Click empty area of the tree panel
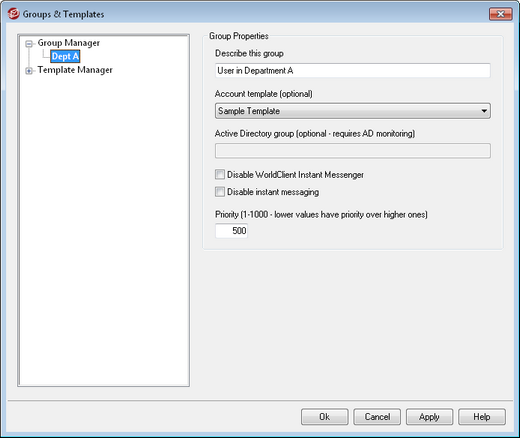This screenshot has width=520, height=438. click(x=104, y=233)
